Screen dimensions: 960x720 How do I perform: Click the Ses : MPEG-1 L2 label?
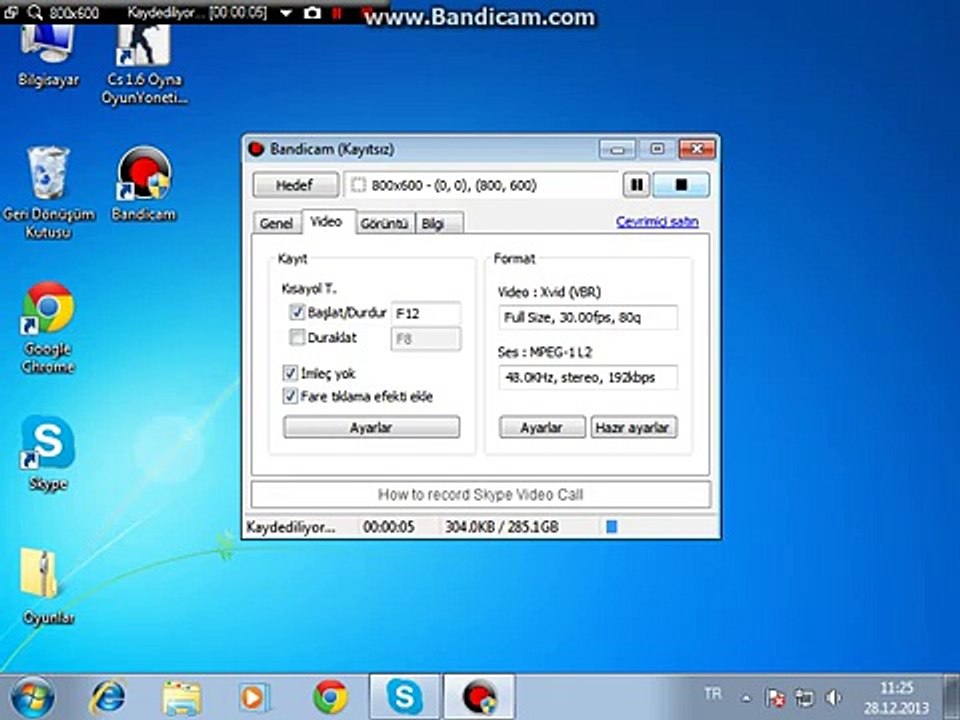tap(544, 352)
